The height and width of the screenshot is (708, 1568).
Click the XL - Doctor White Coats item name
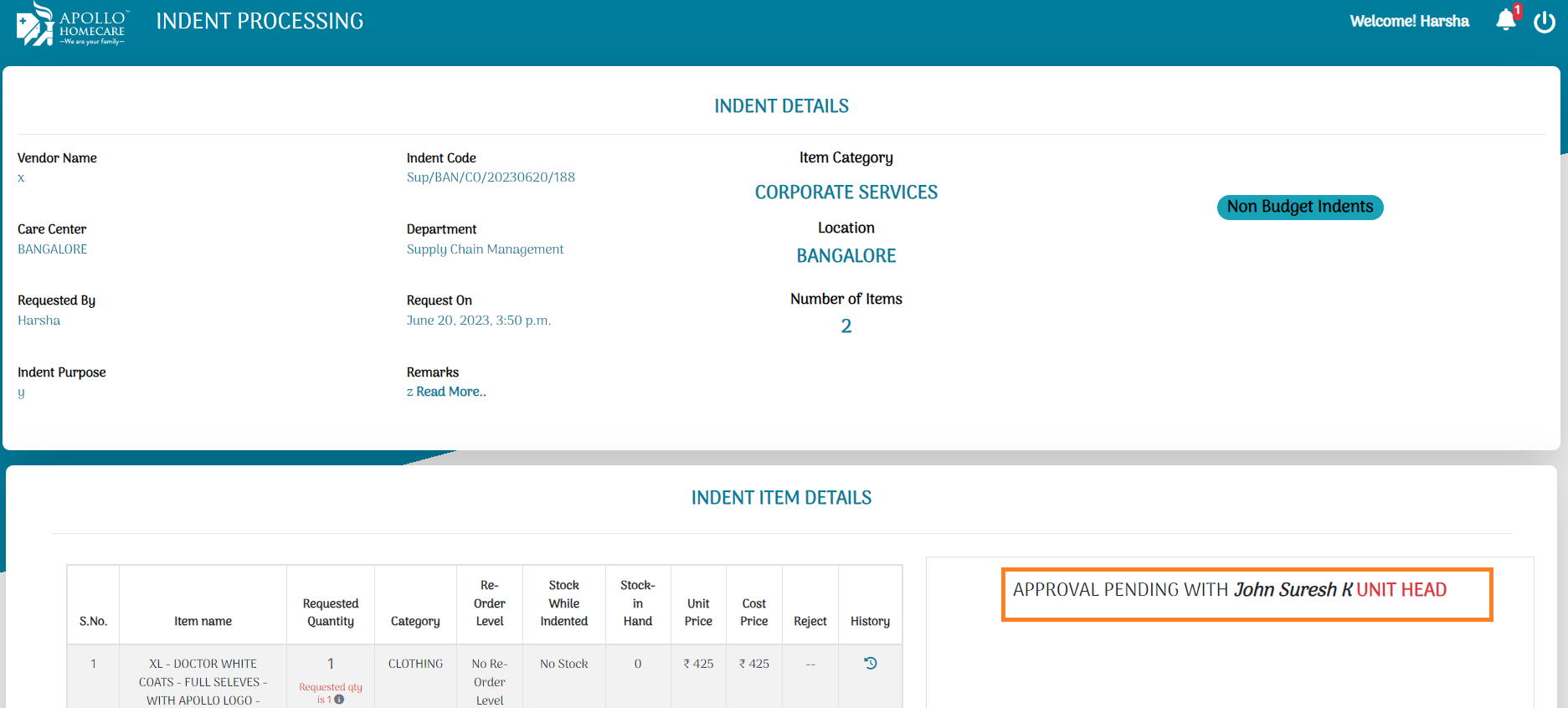203,681
